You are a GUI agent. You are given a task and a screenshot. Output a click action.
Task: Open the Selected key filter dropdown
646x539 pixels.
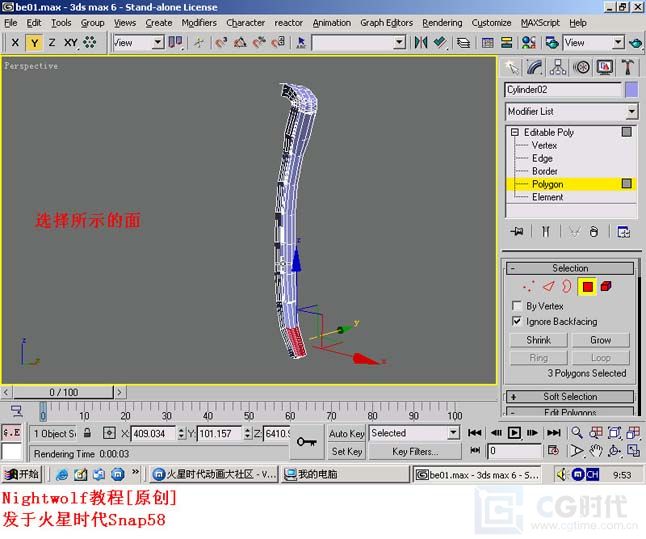pyautogui.click(x=414, y=433)
